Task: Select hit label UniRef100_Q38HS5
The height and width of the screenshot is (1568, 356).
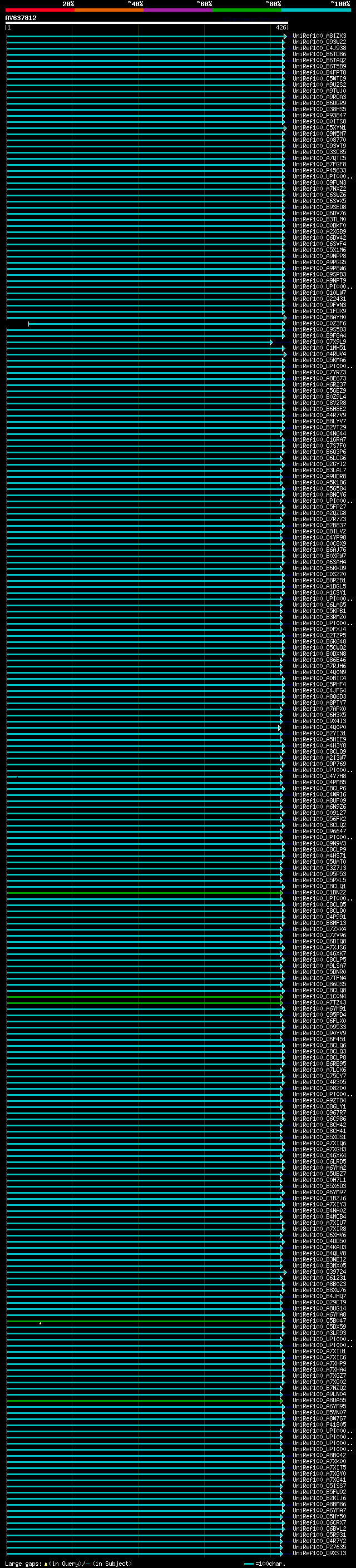Action: pos(319,110)
